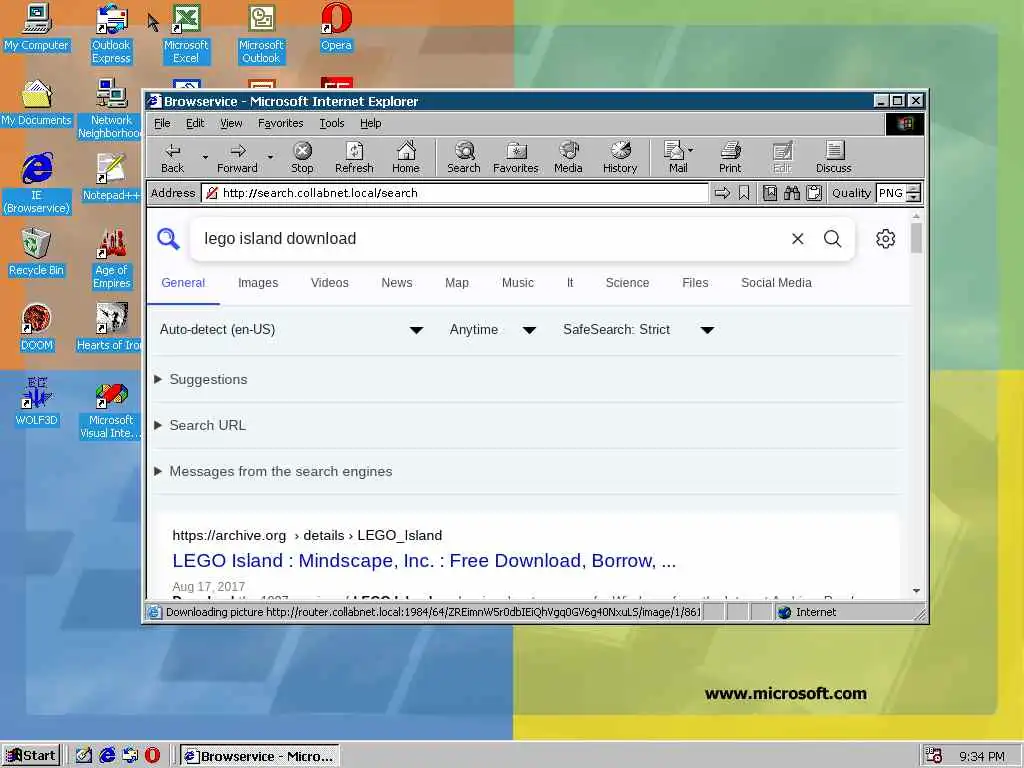The image size is (1024, 768).
Task: Open the File menu
Action: coord(162,123)
